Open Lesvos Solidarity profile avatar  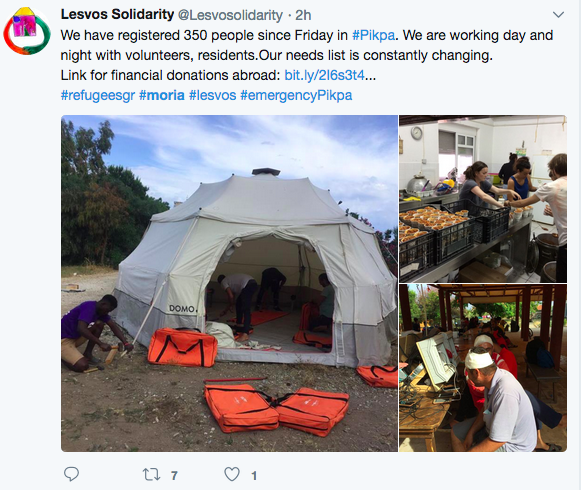click(x=27, y=31)
